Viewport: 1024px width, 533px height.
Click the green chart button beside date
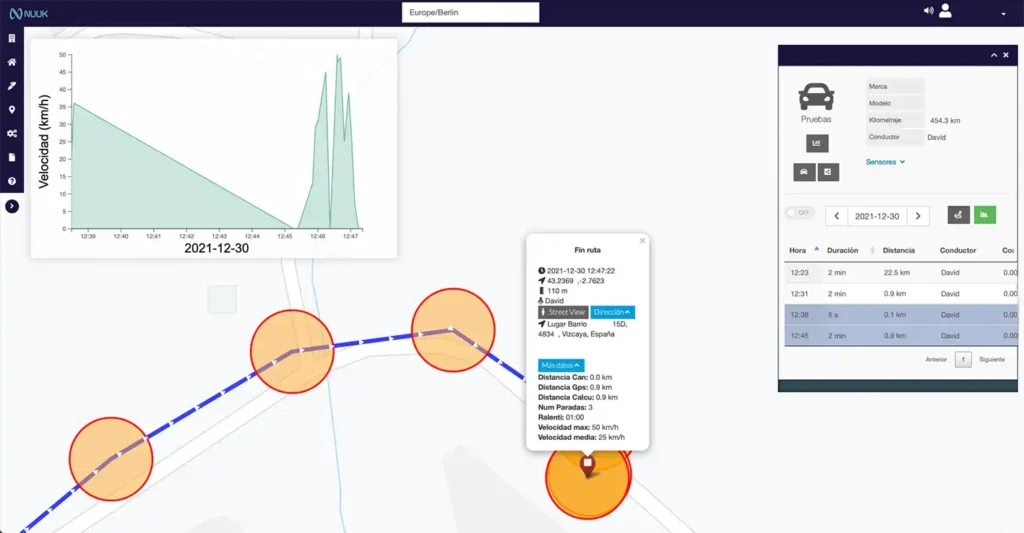click(985, 215)
